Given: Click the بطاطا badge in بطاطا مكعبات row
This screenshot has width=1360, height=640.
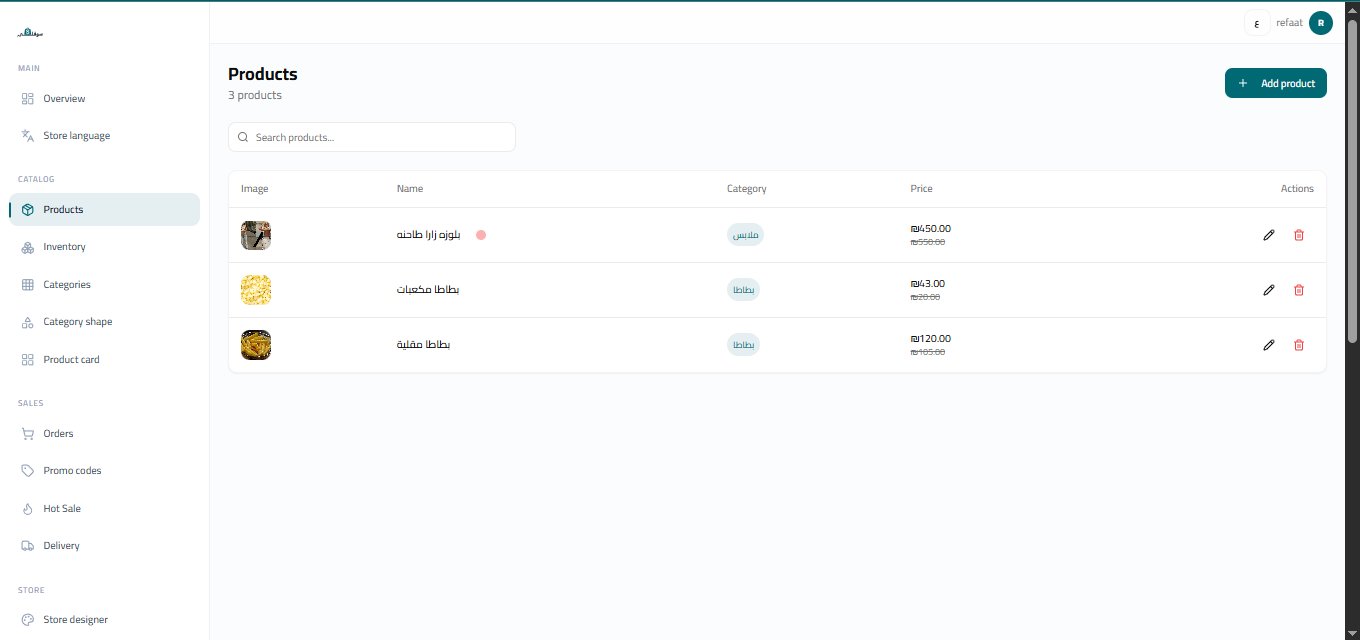Looking at the screenshot, I should [x=743, y=290].
